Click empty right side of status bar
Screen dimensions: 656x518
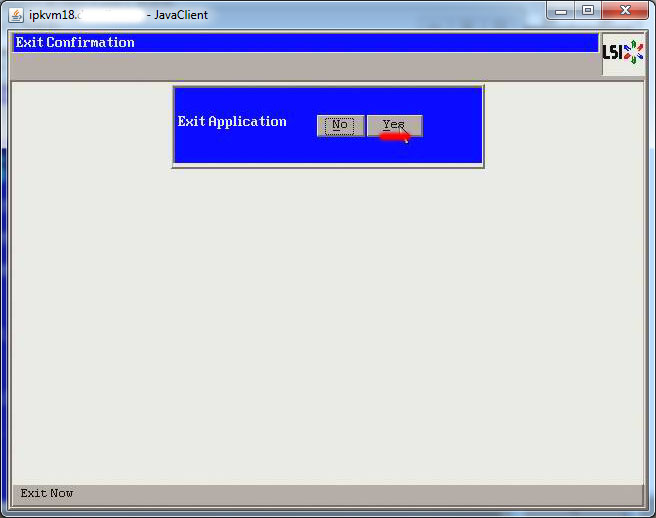(x=400, y=494)
